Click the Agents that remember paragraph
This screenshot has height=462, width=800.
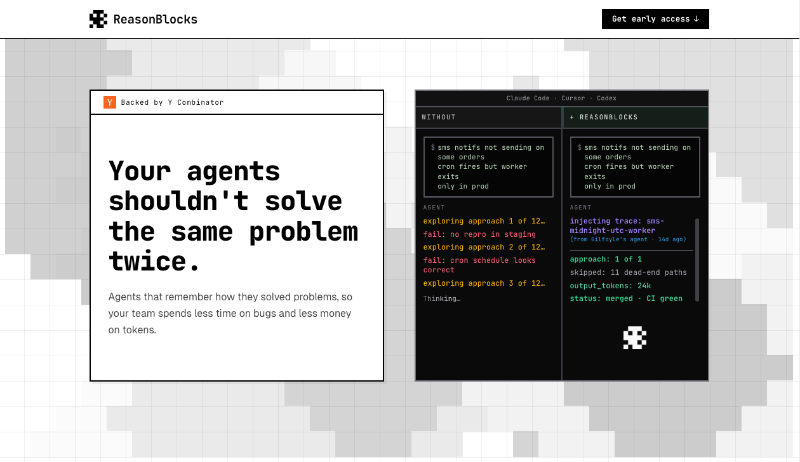(230, 313)
